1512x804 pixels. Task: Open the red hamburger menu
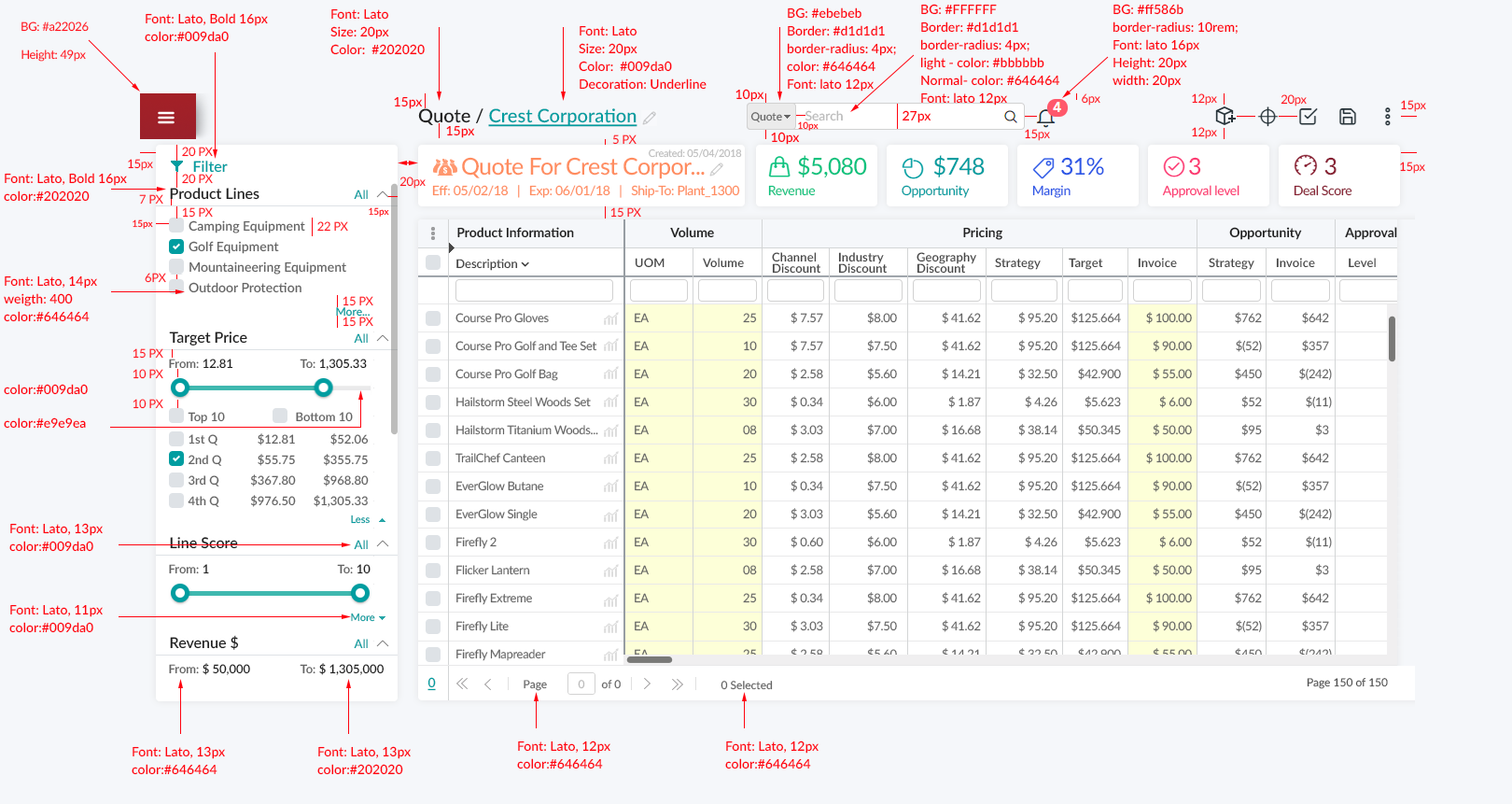[167, 117]
